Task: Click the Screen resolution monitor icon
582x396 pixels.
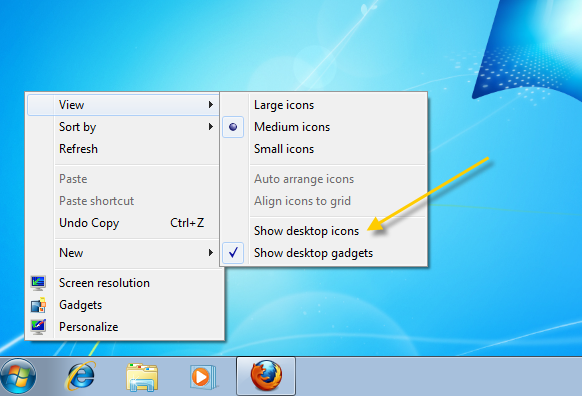Action: click(x=38, y=283)
